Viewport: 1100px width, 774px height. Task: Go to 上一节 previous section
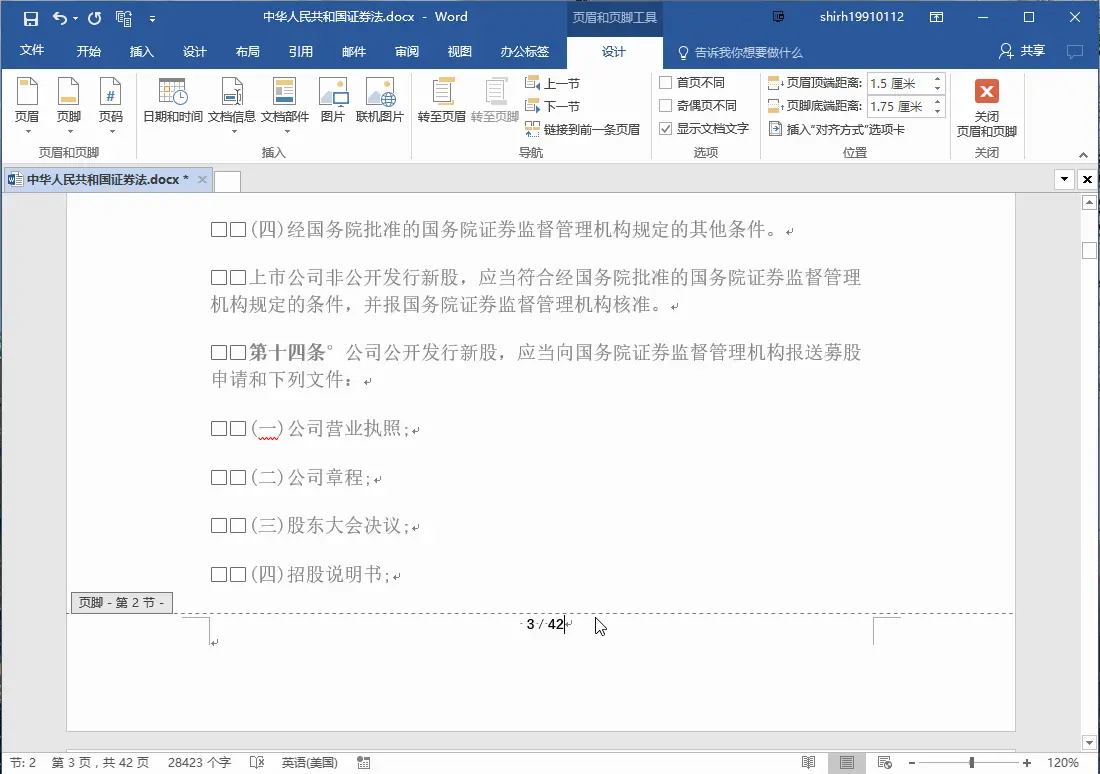tap(552, 84)
